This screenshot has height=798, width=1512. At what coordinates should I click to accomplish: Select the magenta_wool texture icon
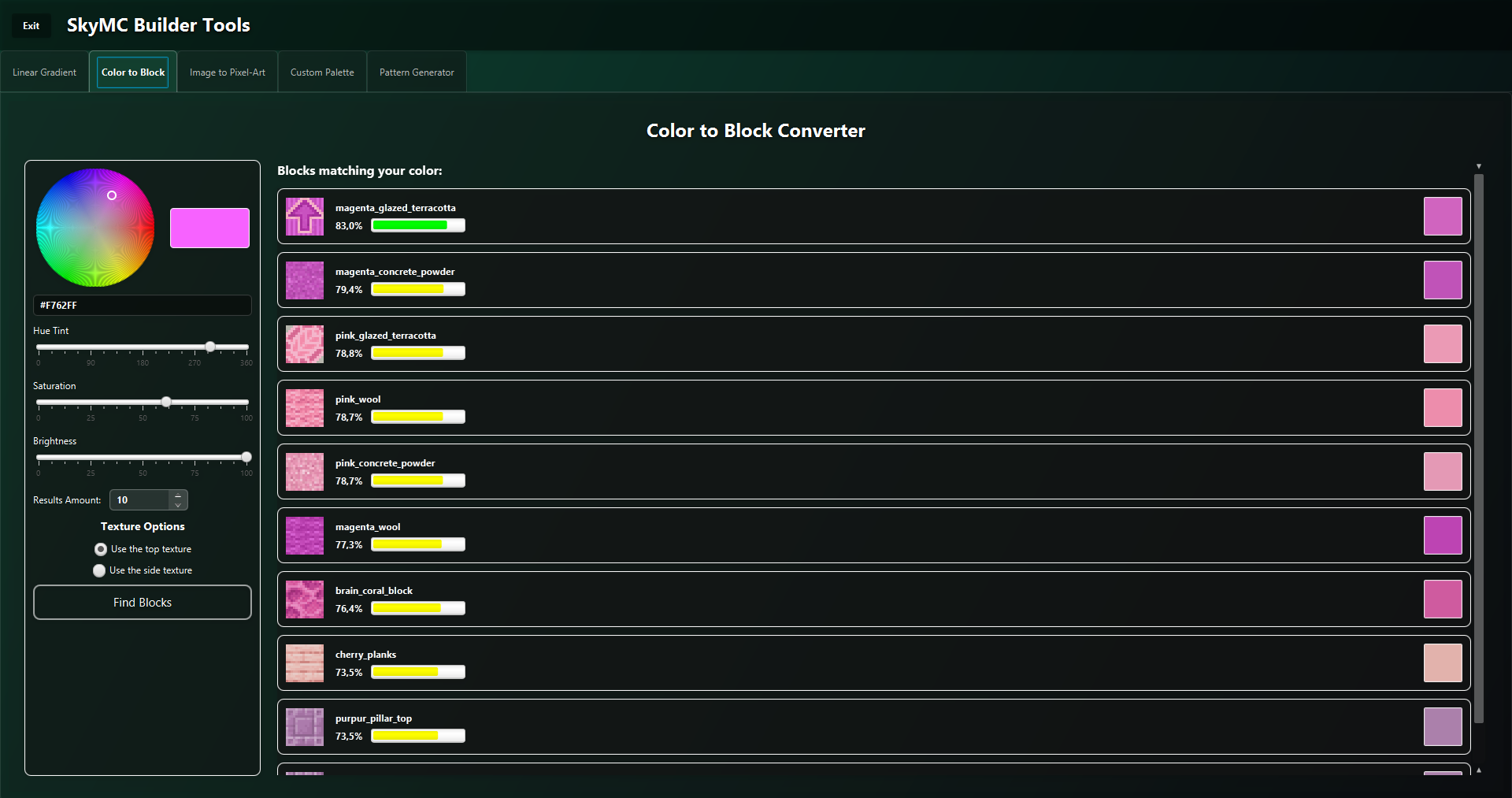(x=304, y=536)
